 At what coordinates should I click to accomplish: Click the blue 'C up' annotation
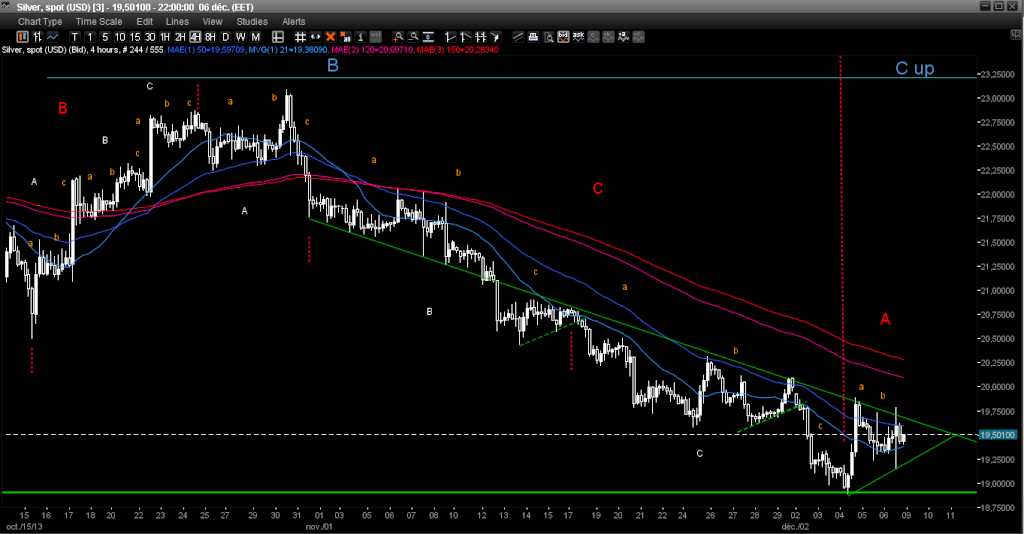[x=914, y=68]
